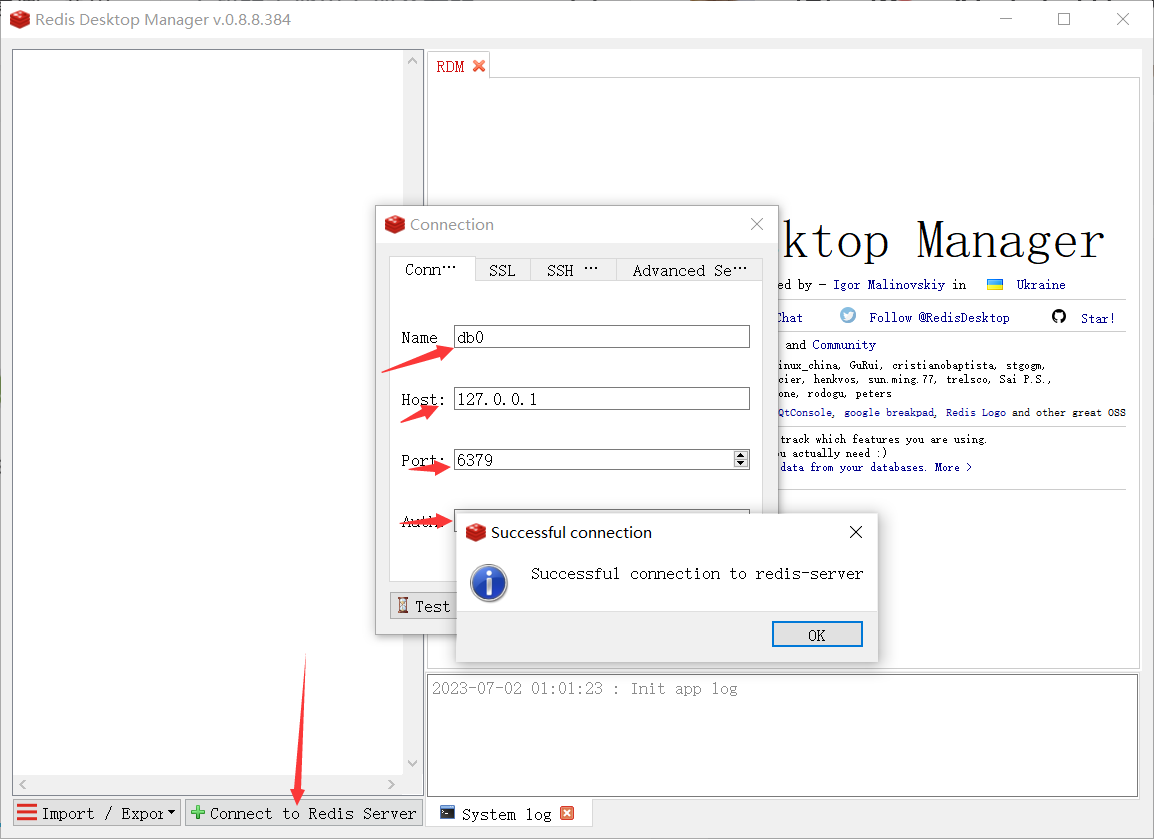
Task: Close the Successful connection dialog
Action: 855,532
